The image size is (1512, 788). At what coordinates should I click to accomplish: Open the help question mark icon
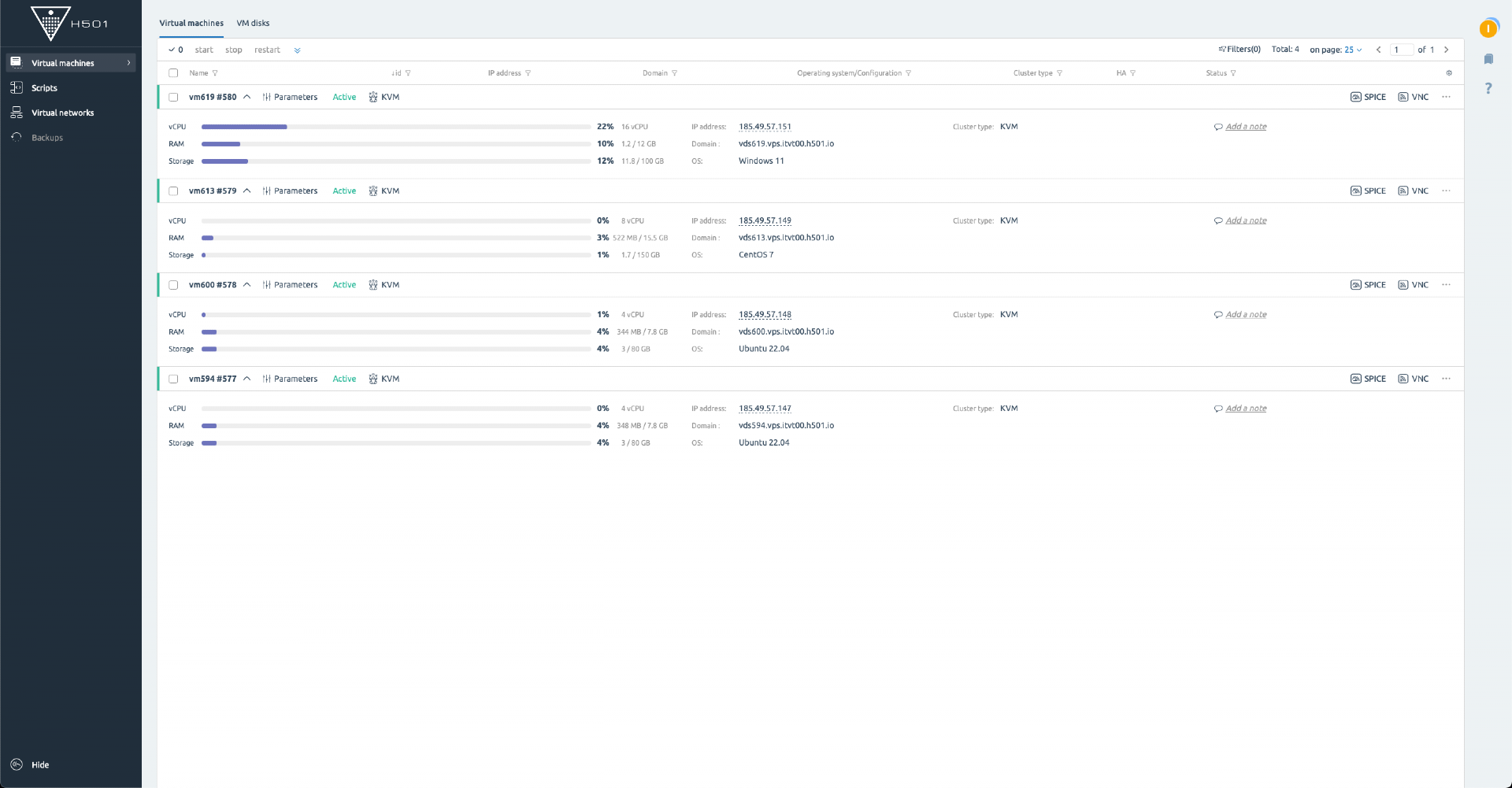(1488, 88)
